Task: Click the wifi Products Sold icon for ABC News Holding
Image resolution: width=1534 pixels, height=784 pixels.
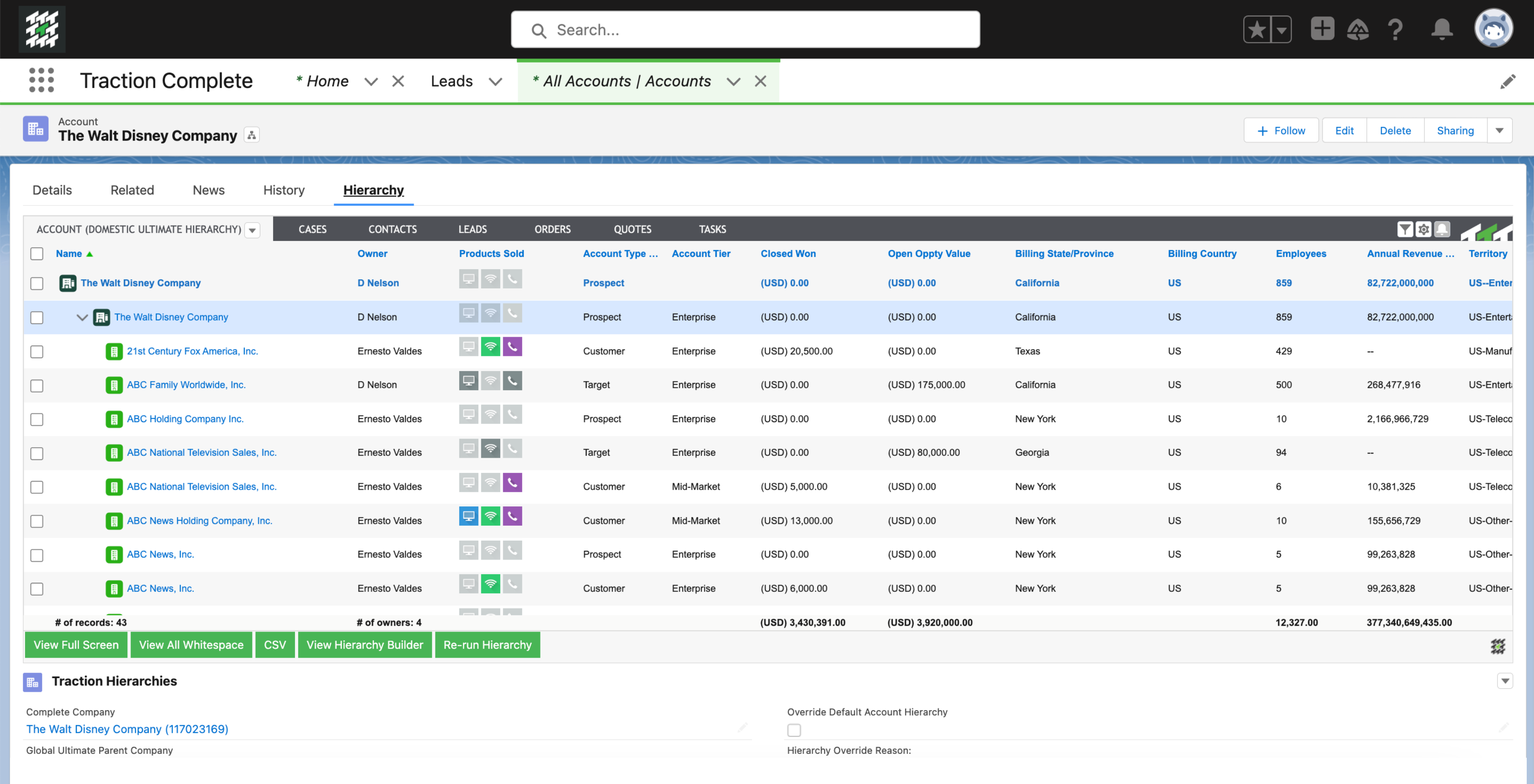Action: pos(491,516)
